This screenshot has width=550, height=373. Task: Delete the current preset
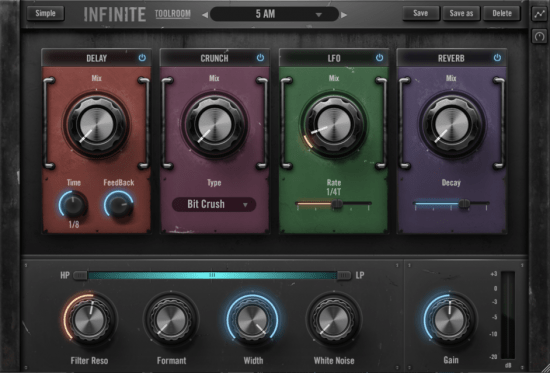pyautogui.click(x=502, y=13)
